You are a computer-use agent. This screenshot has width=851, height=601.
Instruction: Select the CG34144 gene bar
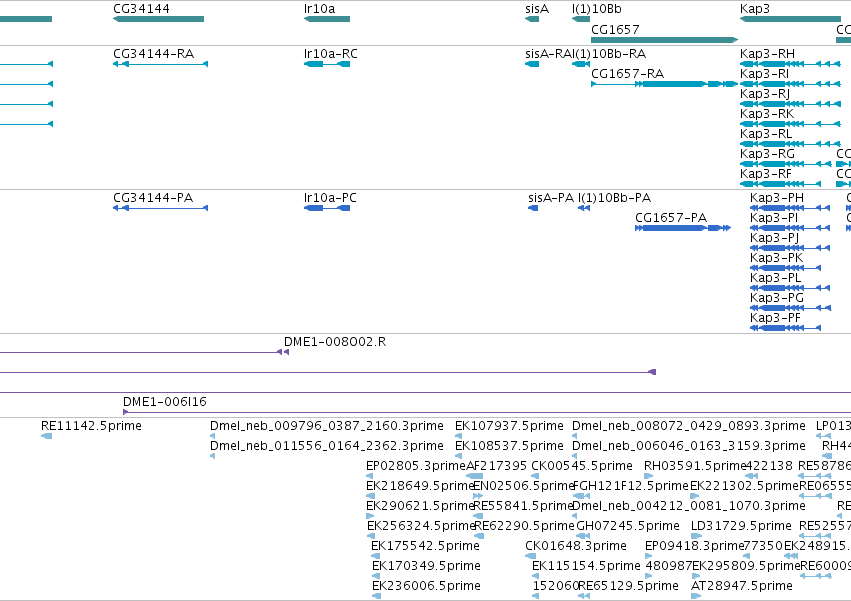(x=158, y=19)
